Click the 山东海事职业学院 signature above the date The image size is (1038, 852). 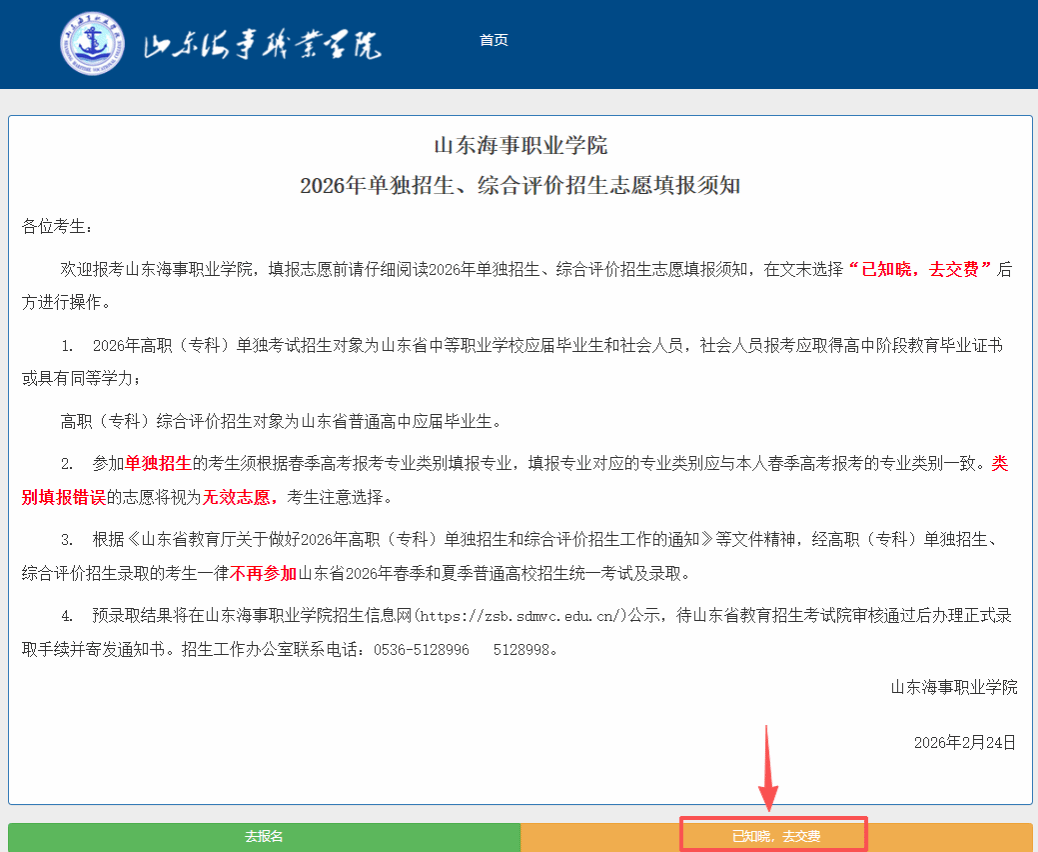(x=953, y=687)
